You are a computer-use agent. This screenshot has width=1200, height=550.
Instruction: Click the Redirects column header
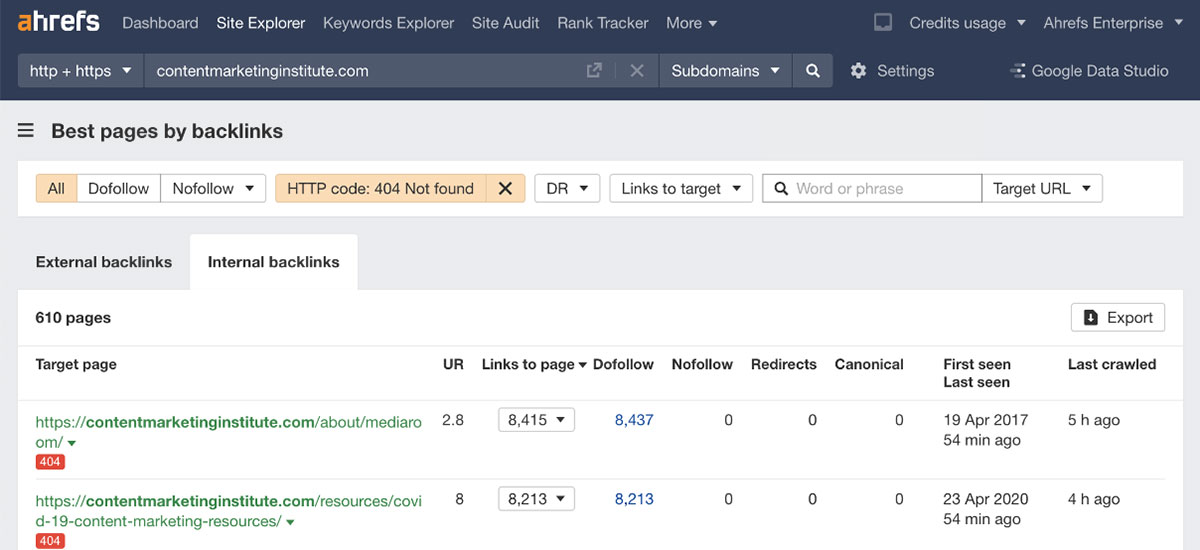tap(784, 364)
